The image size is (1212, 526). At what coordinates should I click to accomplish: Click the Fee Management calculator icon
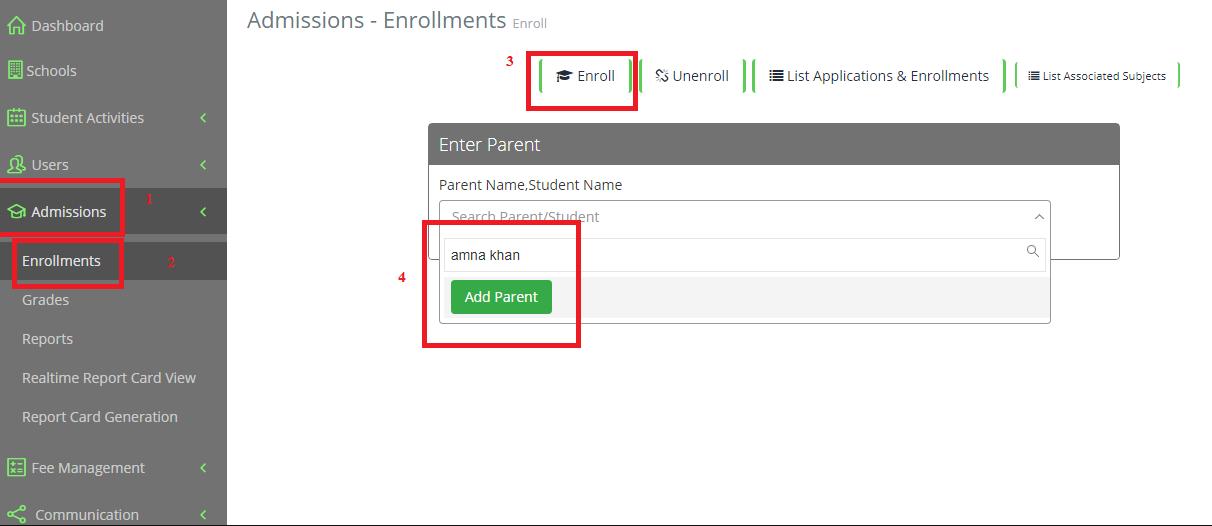pyautogui.click(x=16, y=468)
